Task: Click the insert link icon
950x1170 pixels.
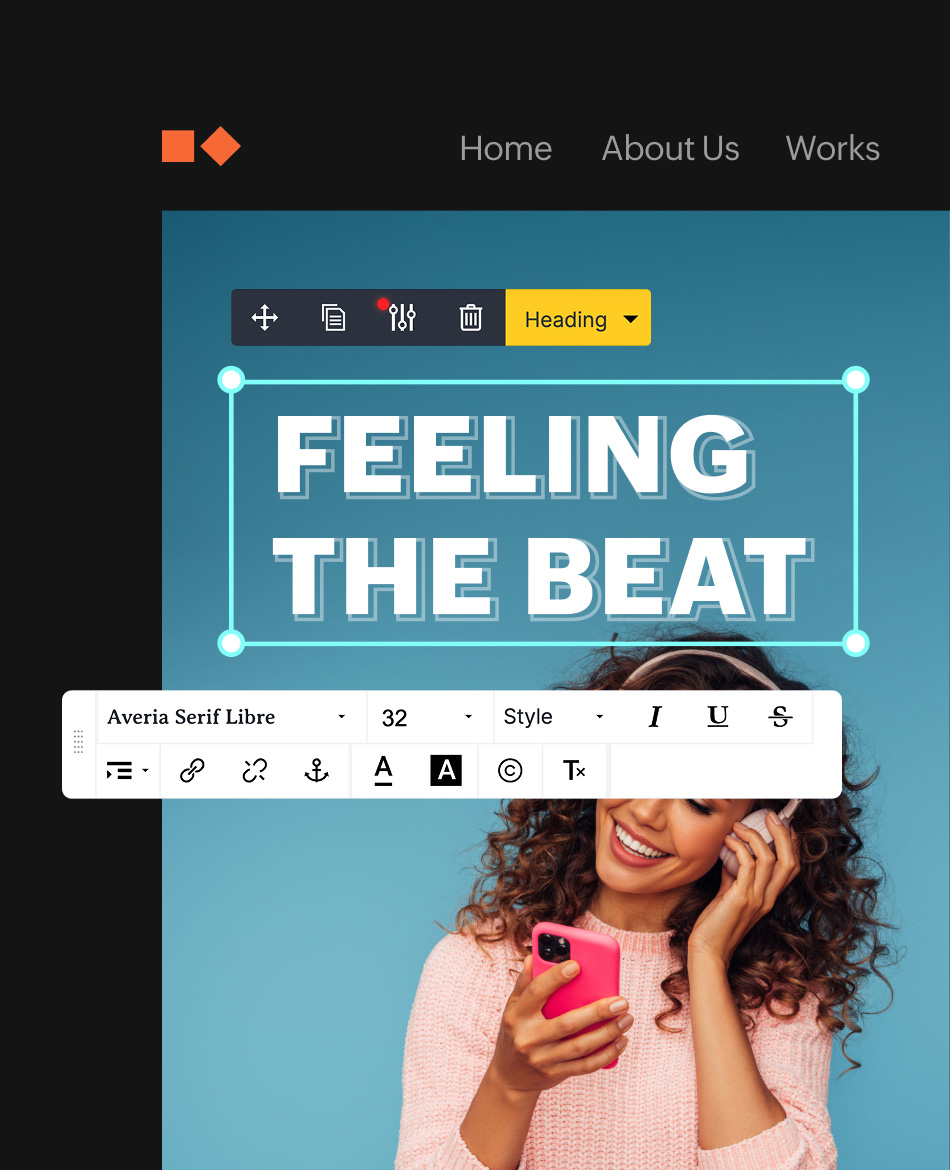Action: 192,770
